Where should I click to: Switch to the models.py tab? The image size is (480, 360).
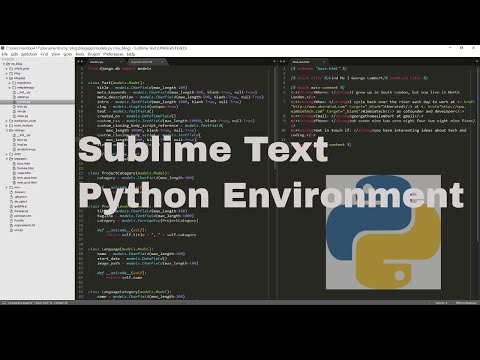point(105,62)
